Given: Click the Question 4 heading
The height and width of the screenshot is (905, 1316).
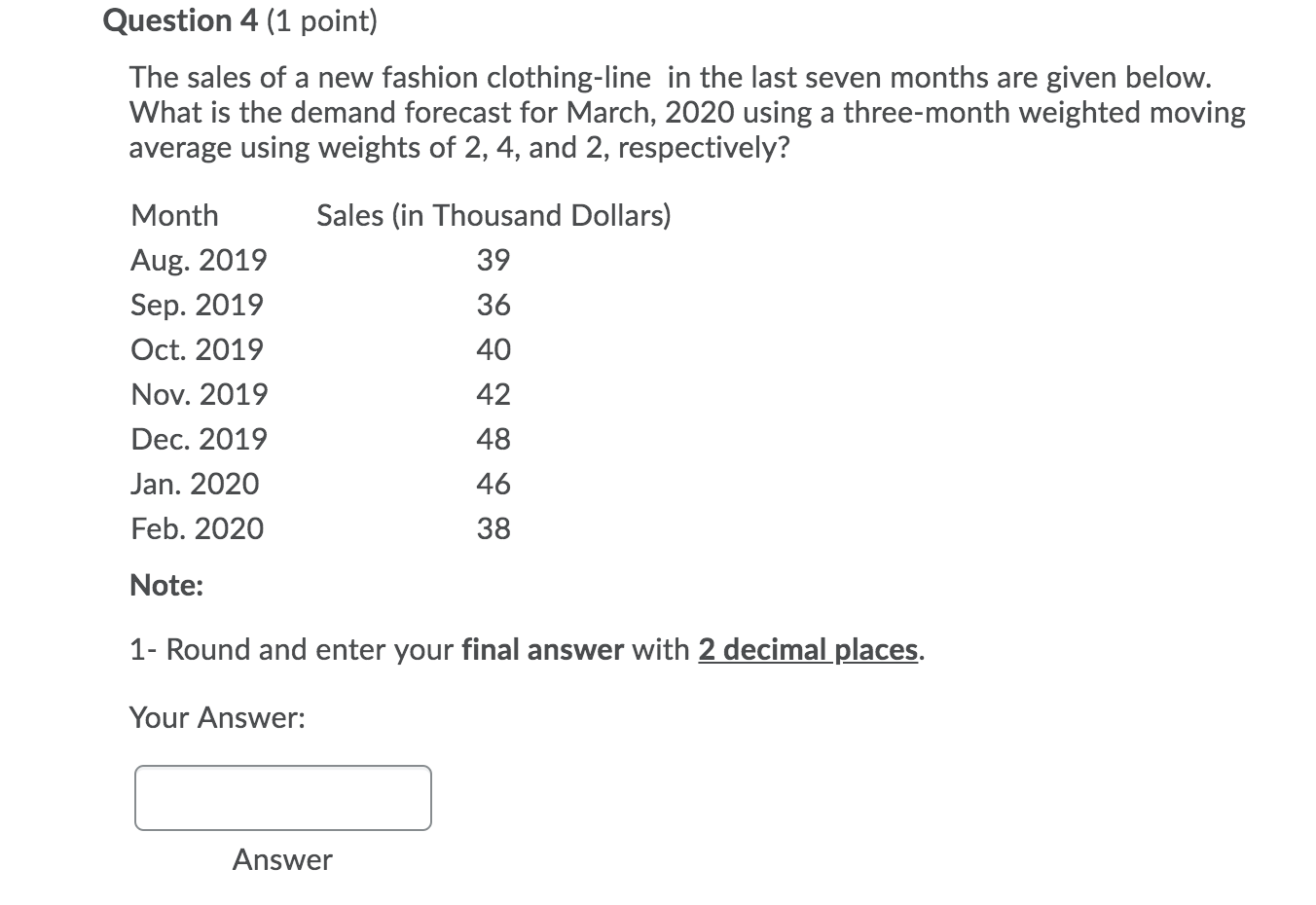Looking at the screenshot, I should tap(179, 20).
